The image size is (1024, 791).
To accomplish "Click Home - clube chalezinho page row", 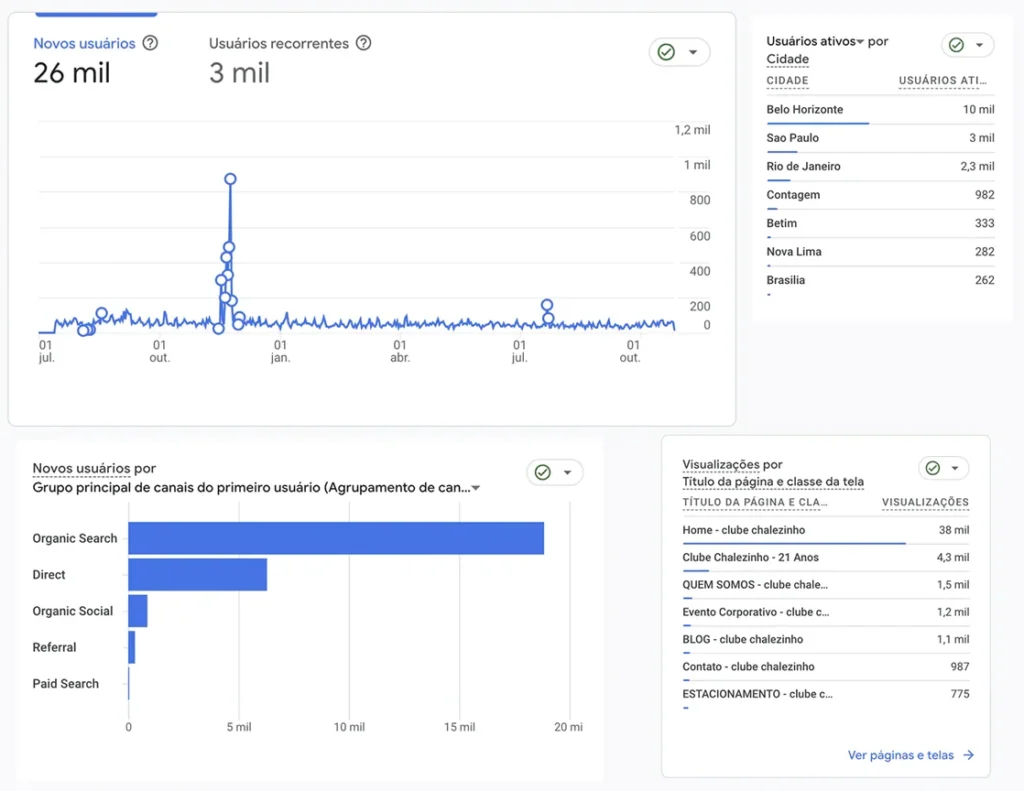I will click(x=743, y=530).
